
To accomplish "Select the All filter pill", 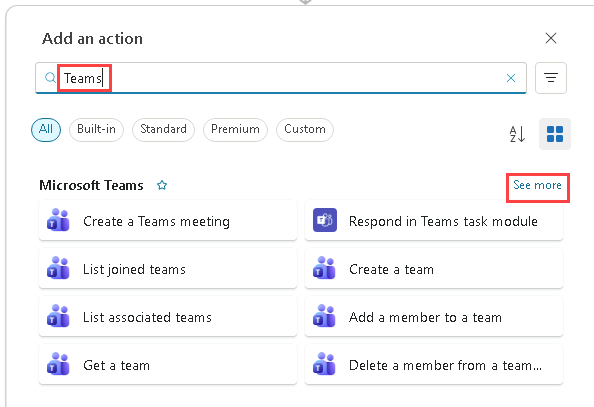I will (x=46, y=130).
